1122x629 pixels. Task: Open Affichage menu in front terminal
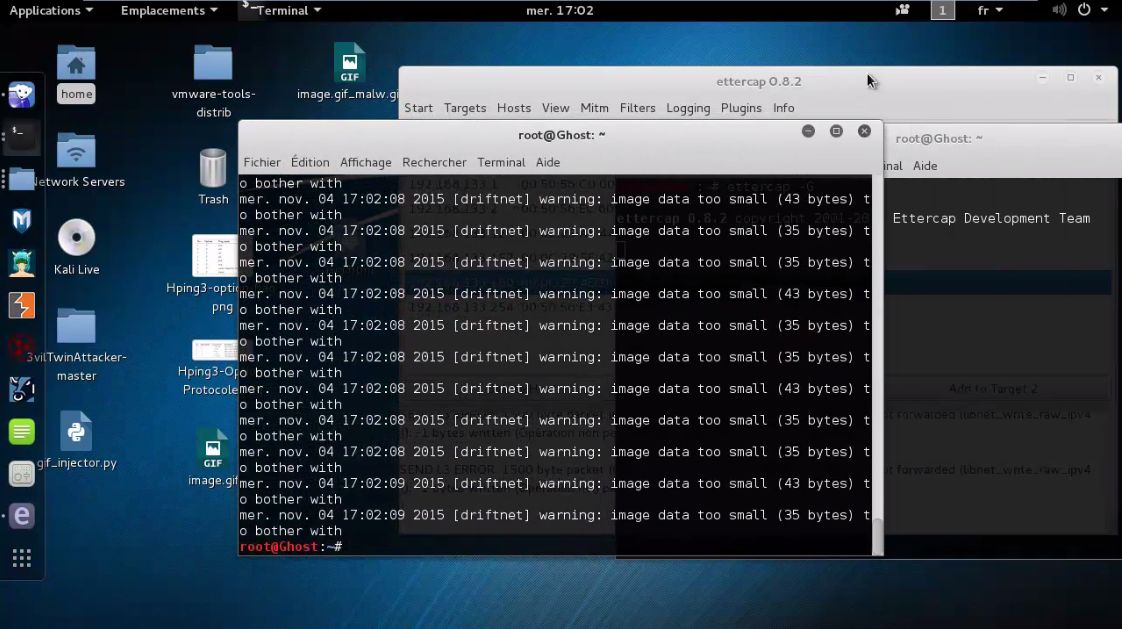pos(366,162)
